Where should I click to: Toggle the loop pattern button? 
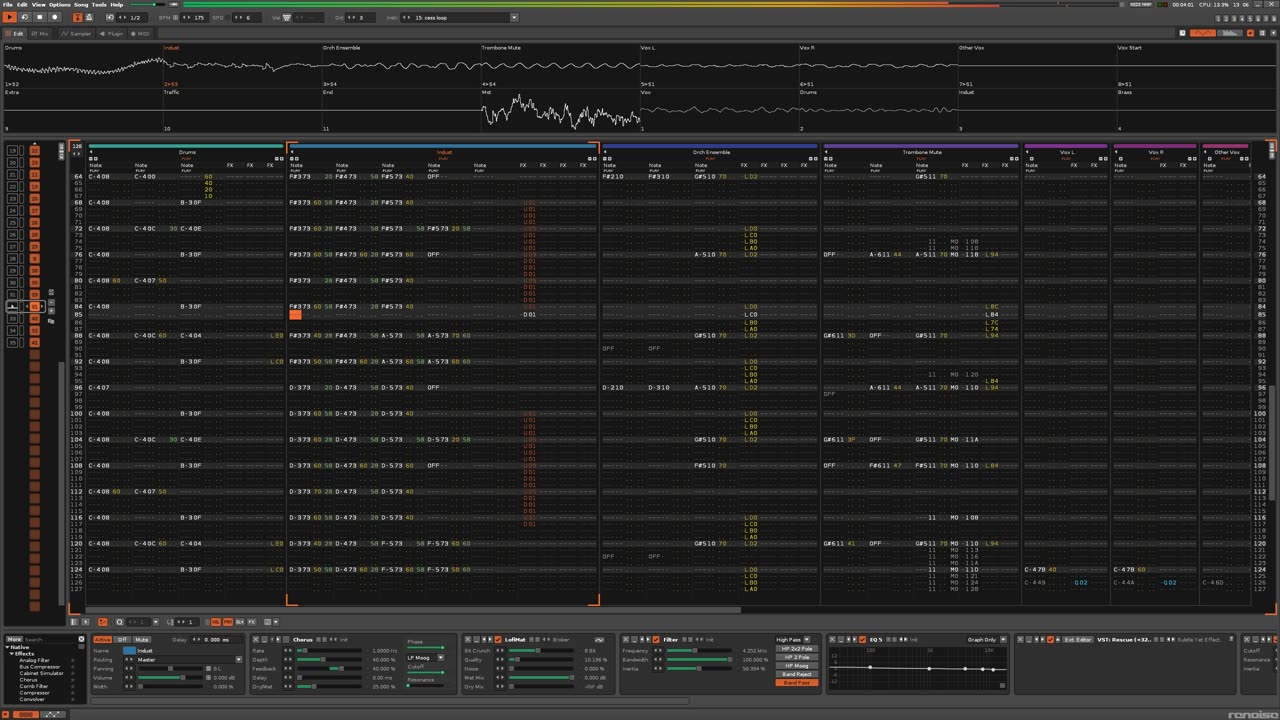pos(24,17)
